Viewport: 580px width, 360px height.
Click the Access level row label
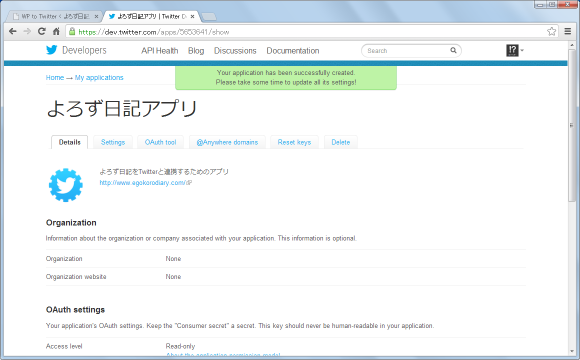(64, 346)
